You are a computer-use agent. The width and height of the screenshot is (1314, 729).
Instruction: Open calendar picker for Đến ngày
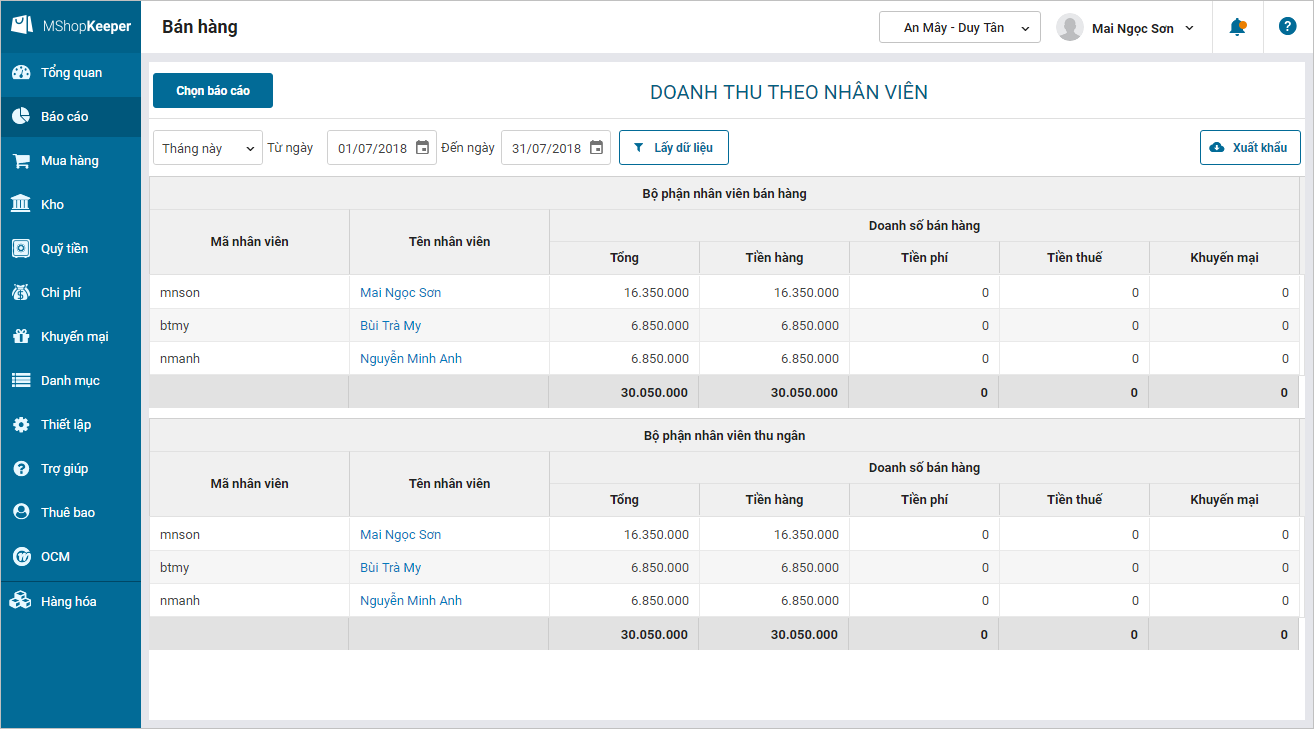point(596,148)
